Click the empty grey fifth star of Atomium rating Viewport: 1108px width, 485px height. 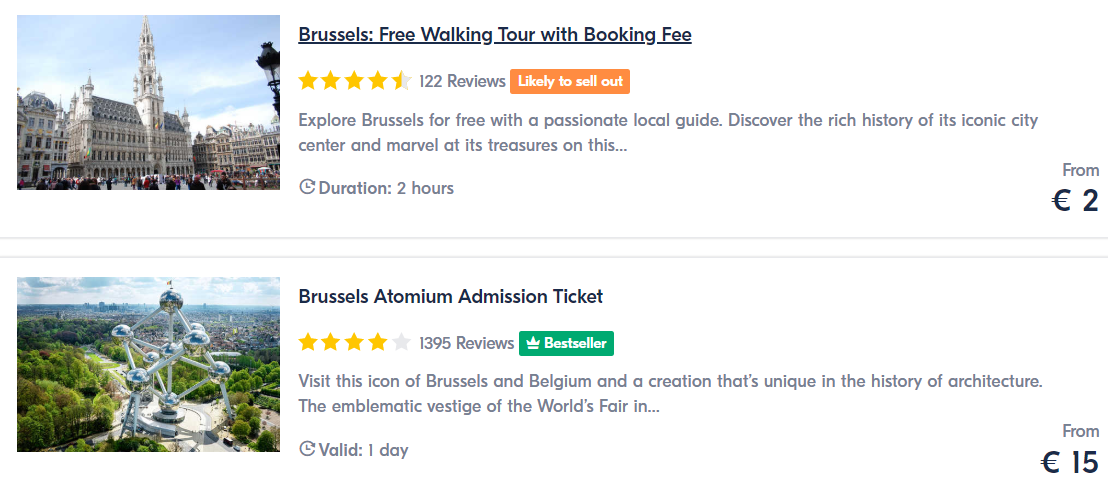click(x=401, y=343)
